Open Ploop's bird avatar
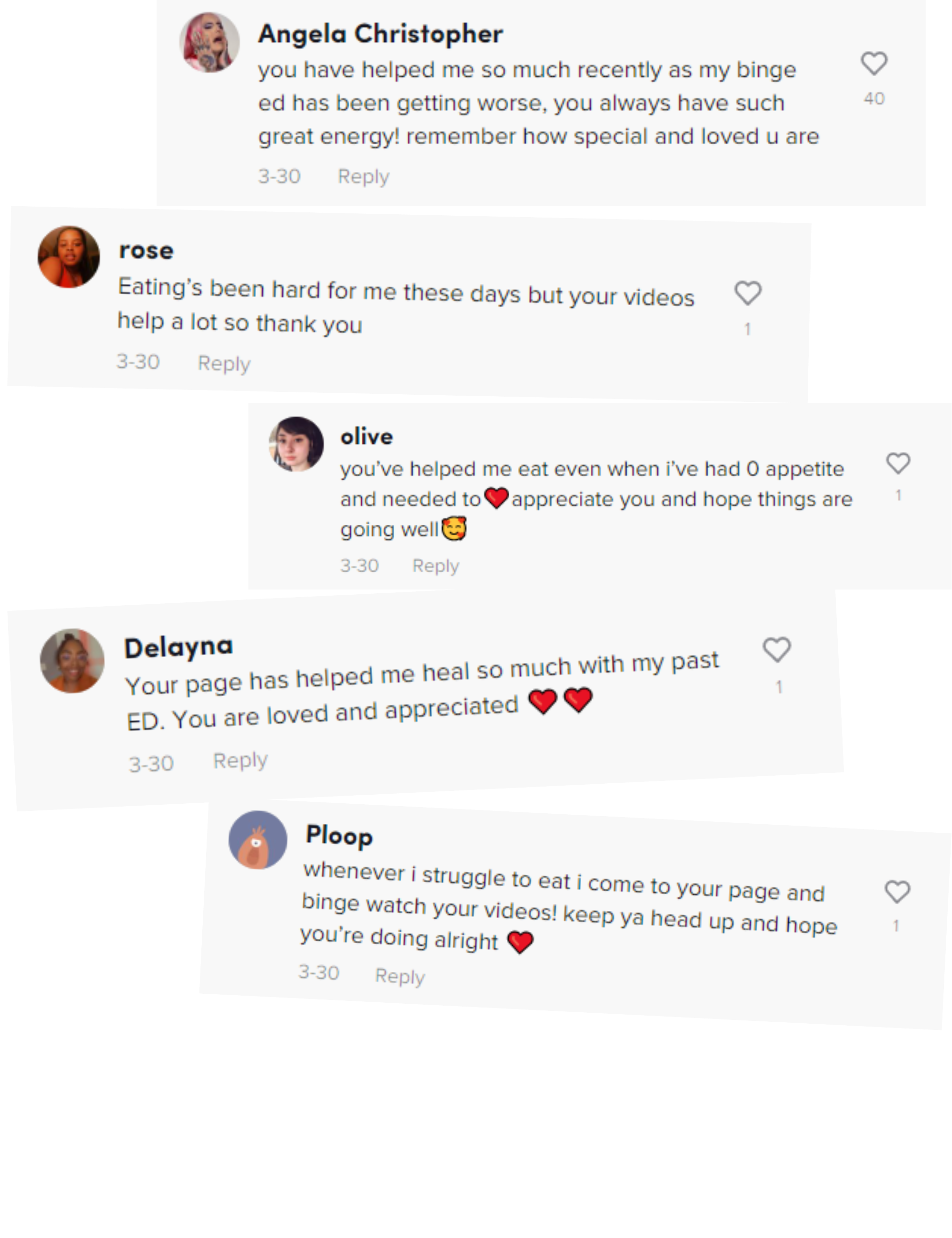Screen dimensions: 952x1238 tap(258, 840)
